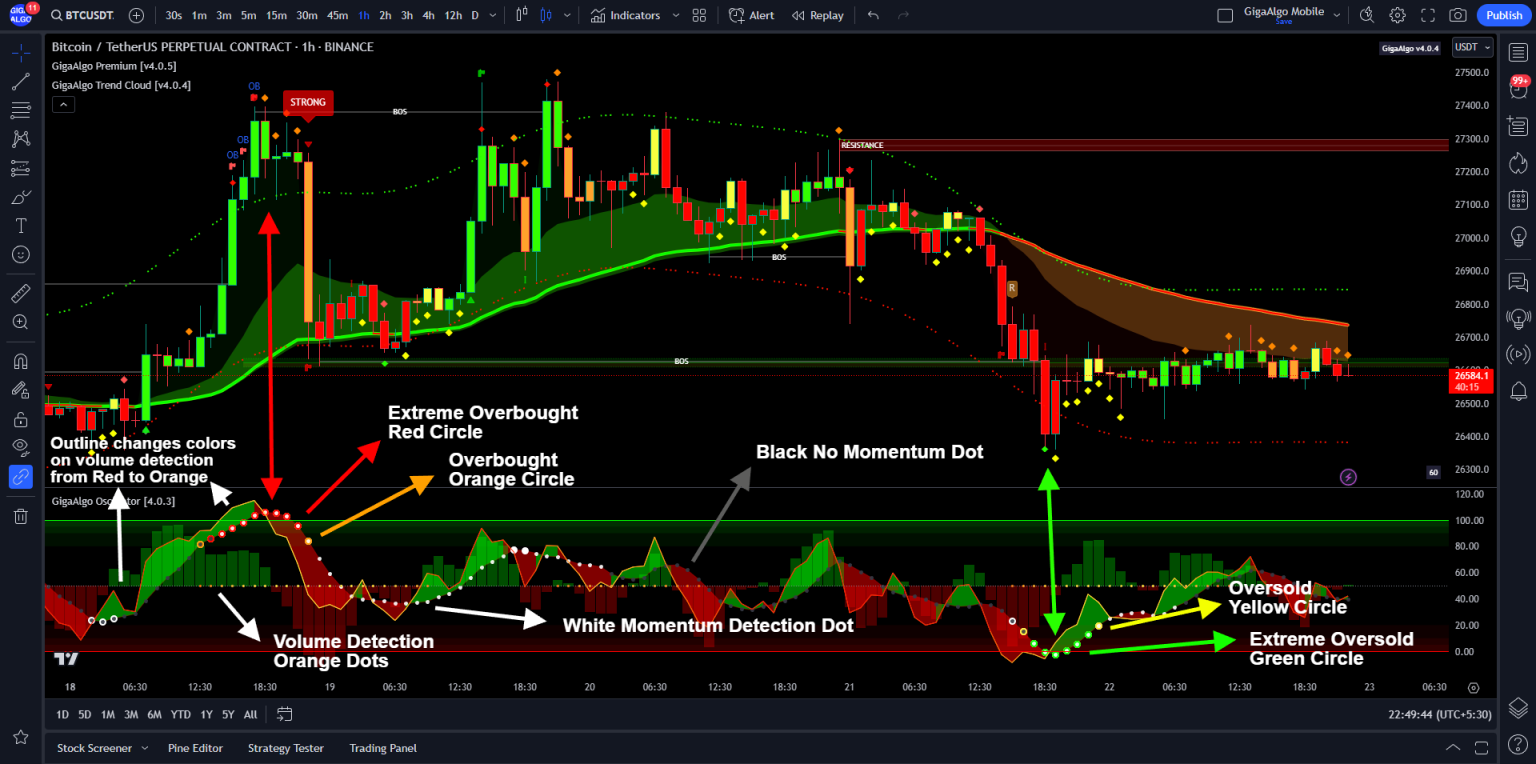Switch to the Strategy Tester tab
Image resolution: width=1536 pixels, height=764 pixels.
(285, 748)
